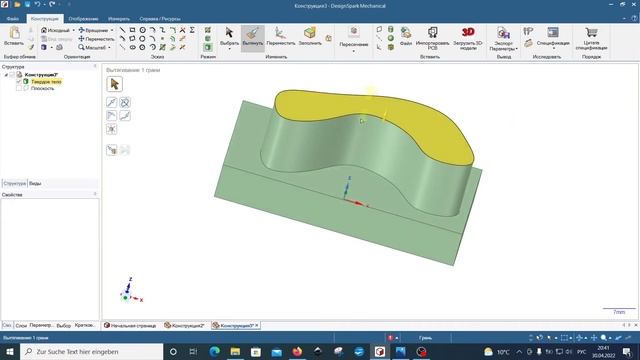Viewport: 640px width, 360px height.
Task: Click the Sigma equation sketch icon
Action: coord(192,30)
